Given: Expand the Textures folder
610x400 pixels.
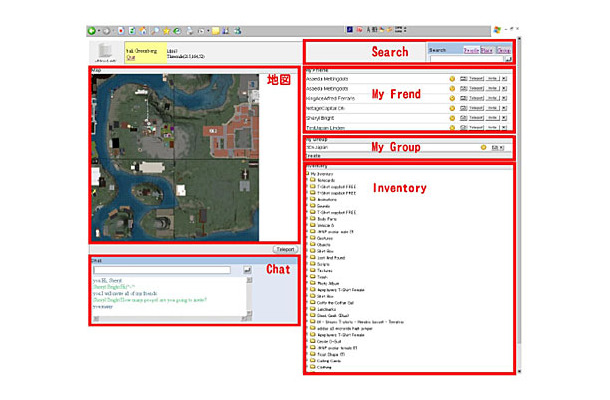Looking at the screenshot, I should (307, 270).
